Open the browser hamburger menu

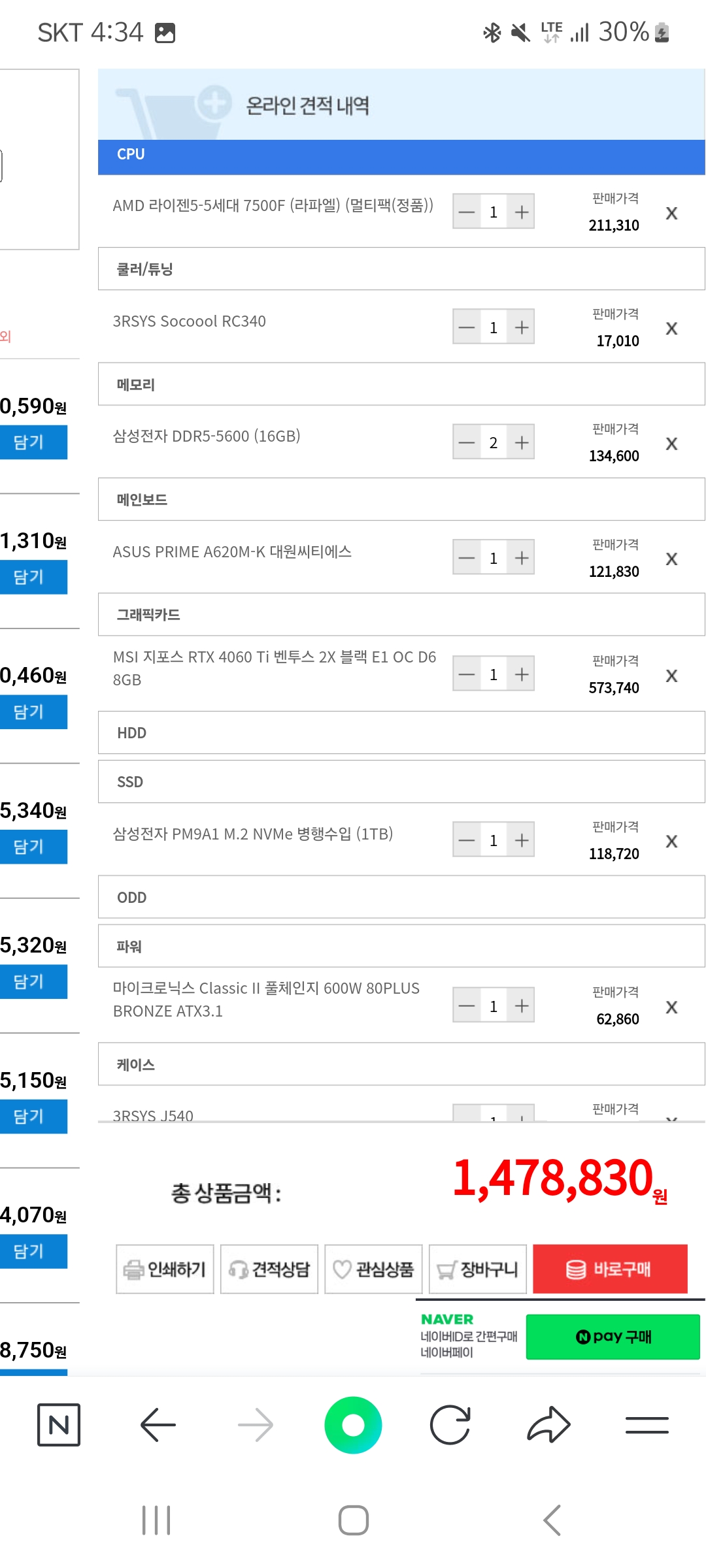tap(647, 1424)
